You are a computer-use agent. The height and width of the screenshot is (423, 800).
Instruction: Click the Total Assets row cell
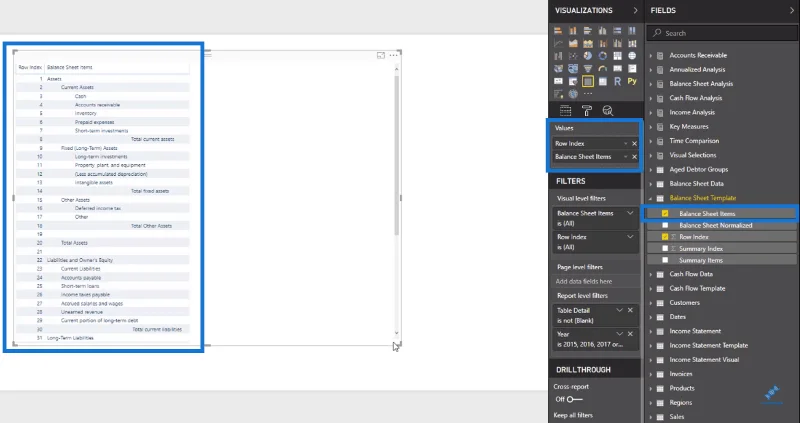(x=74, y=243)
